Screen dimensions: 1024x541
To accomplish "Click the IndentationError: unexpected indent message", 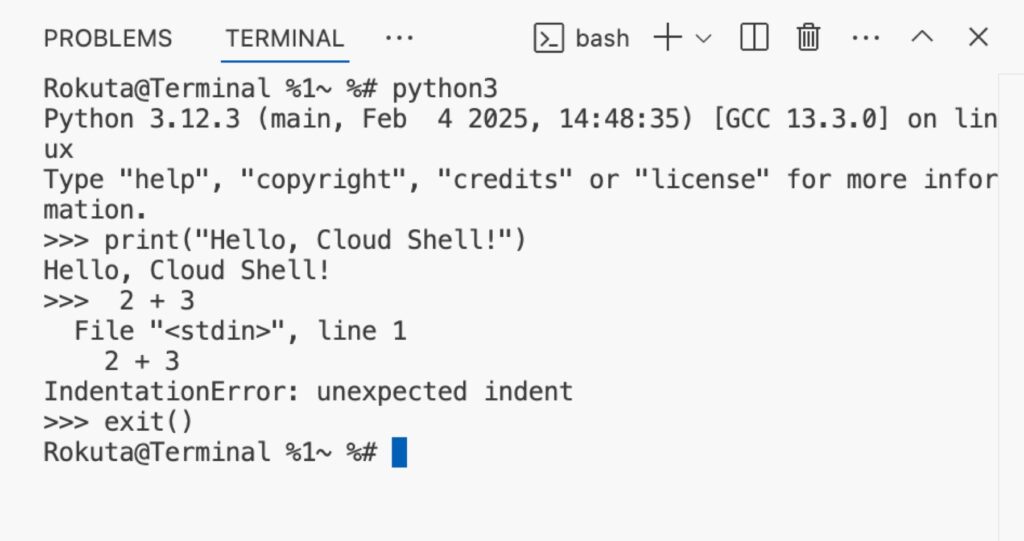I will click(x=308, y=391).
